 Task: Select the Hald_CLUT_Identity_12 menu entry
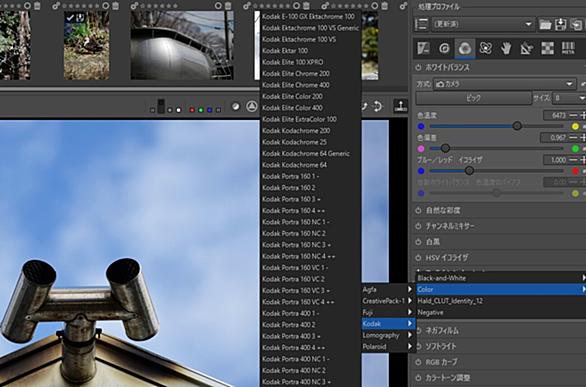(x=501, y=301)
